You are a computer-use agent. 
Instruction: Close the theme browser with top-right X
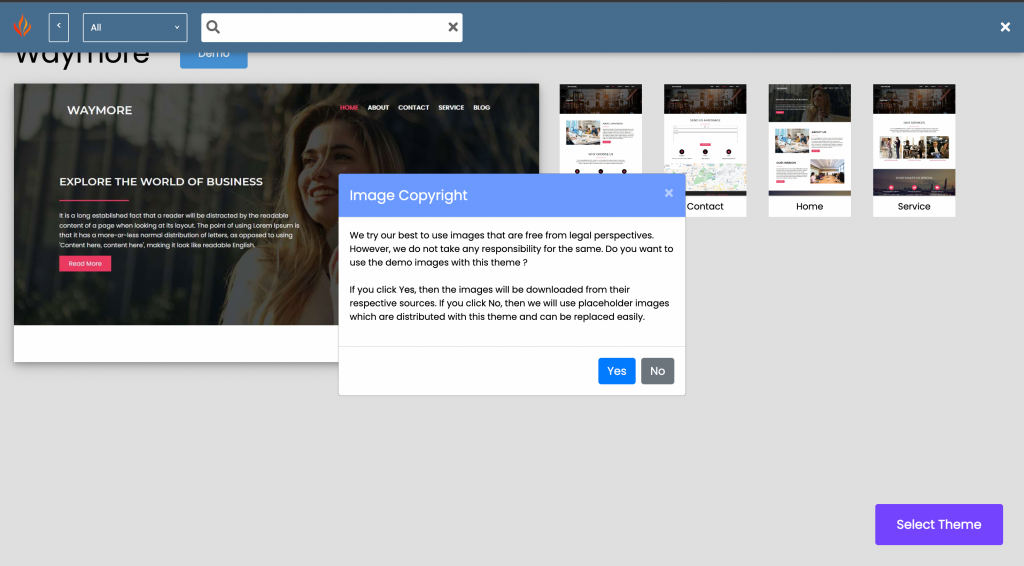(1005, 27)
